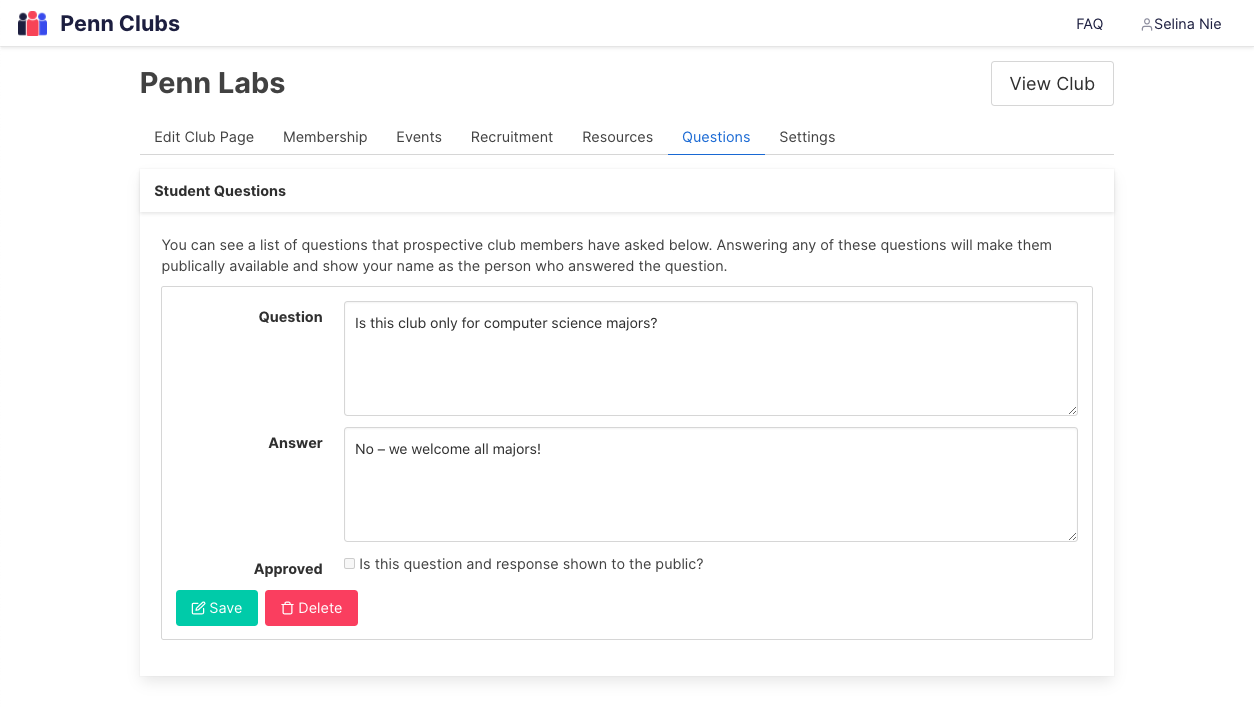Tick the Approved public visibility checkbox

[350, 564]
